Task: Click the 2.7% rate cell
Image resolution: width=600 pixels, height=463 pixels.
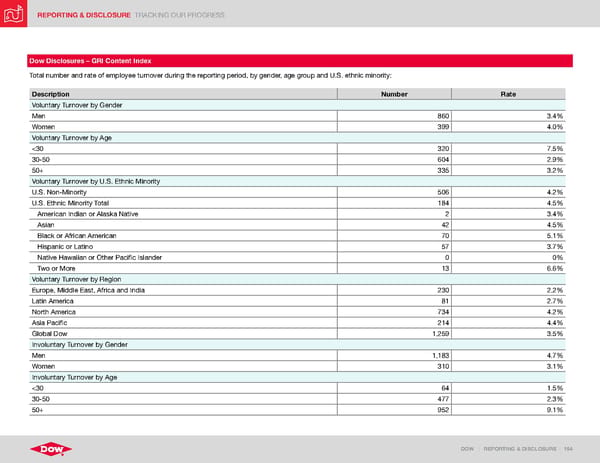Action: click(509, 301)
